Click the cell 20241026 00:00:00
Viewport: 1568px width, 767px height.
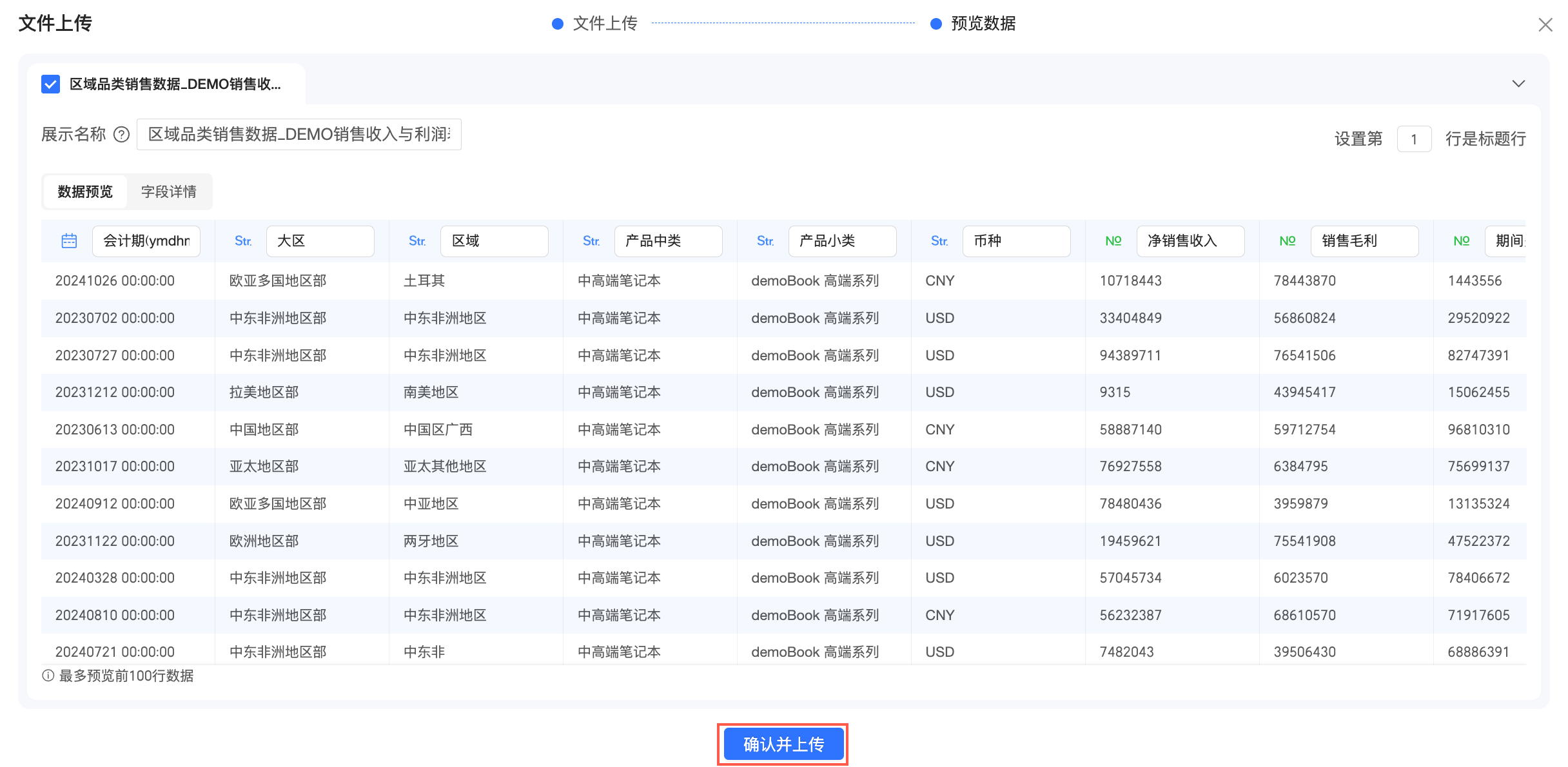click(x=115, y=281)
